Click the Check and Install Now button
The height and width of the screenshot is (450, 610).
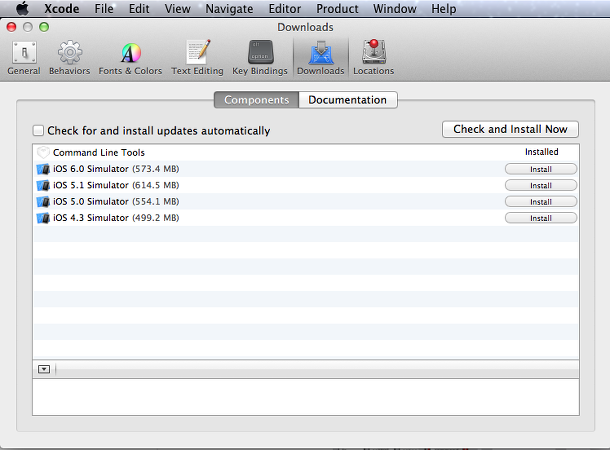coord(510,129)
